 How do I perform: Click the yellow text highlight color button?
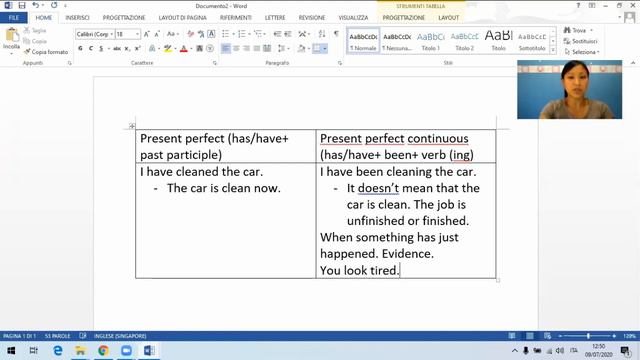[167, 49]
